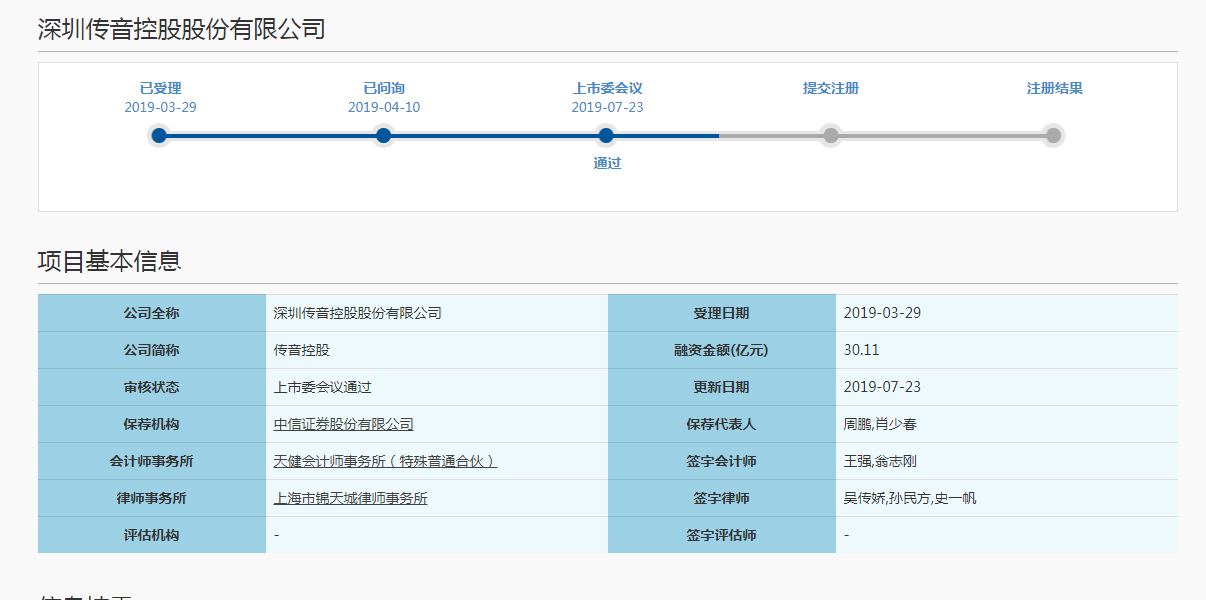The image size is (1206, 600).
Task: Click the 上市委会议 stage label
Action: point(608,88)
